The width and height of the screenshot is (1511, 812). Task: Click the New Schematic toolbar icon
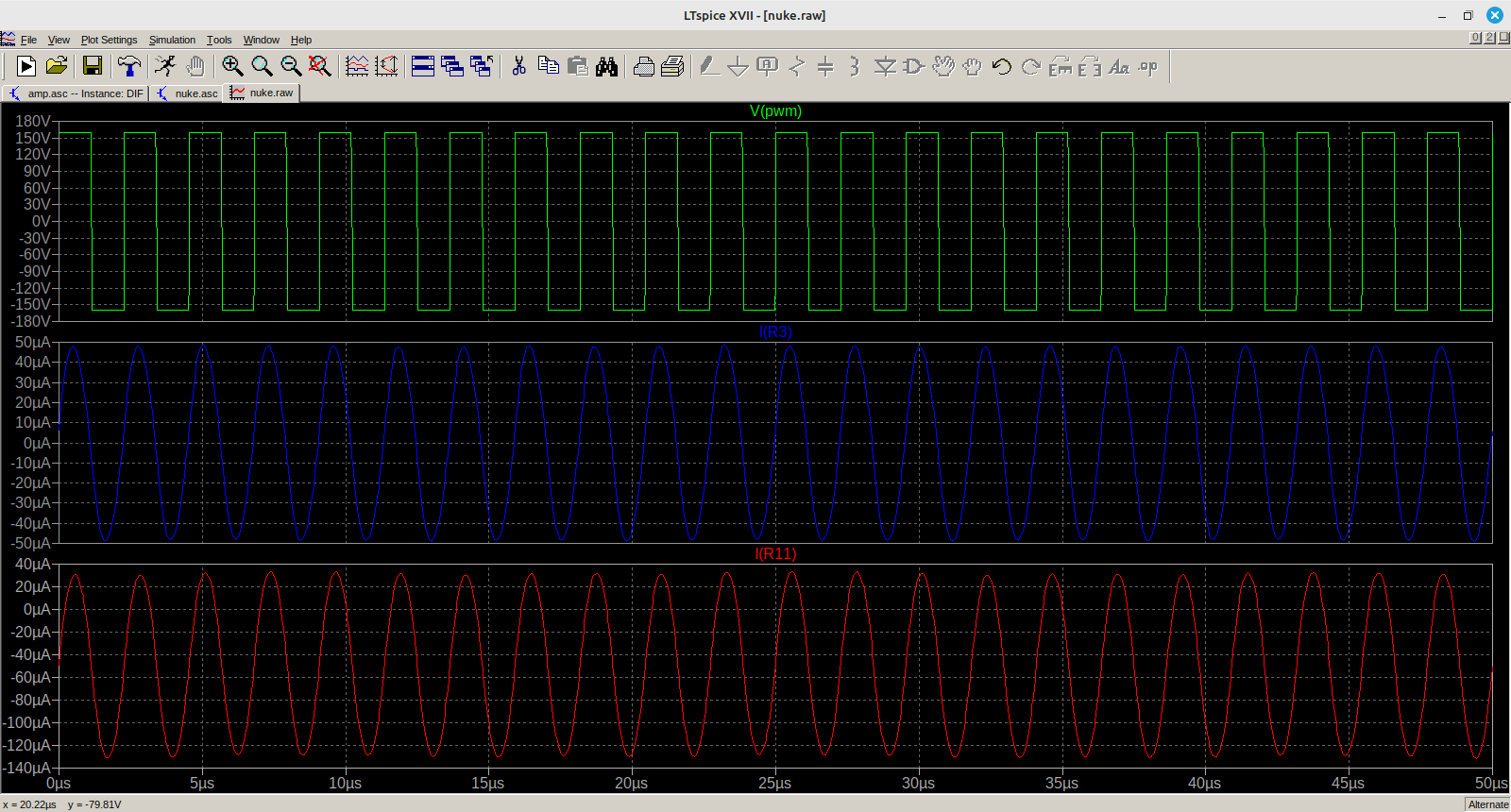pyautogui.click(x=26, y=66)
